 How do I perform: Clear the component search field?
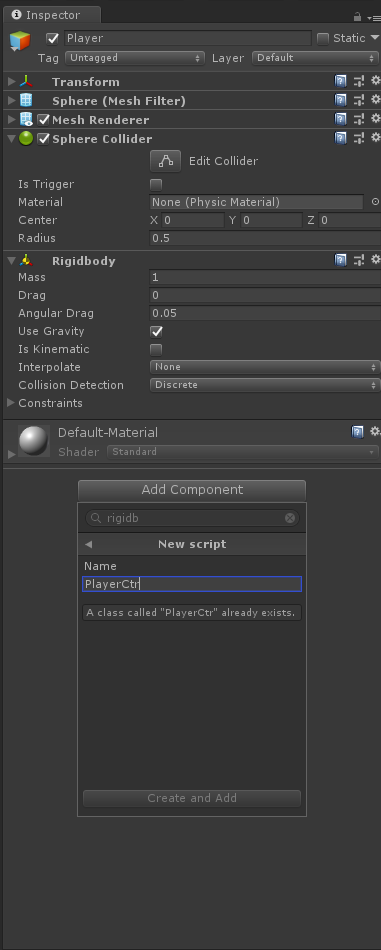[x=290, y=518]
